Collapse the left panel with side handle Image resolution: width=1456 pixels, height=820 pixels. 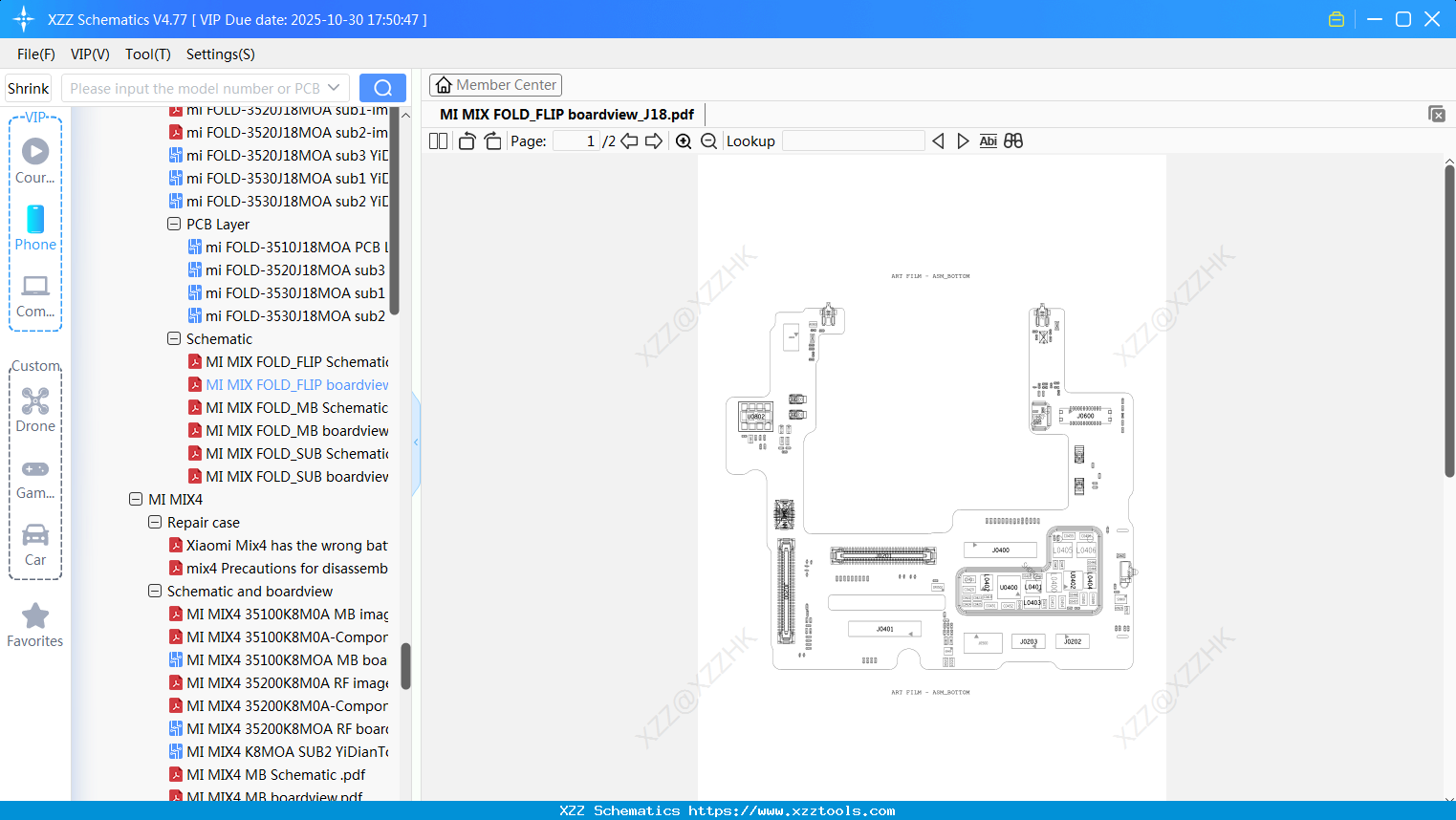tap(417, 442)
